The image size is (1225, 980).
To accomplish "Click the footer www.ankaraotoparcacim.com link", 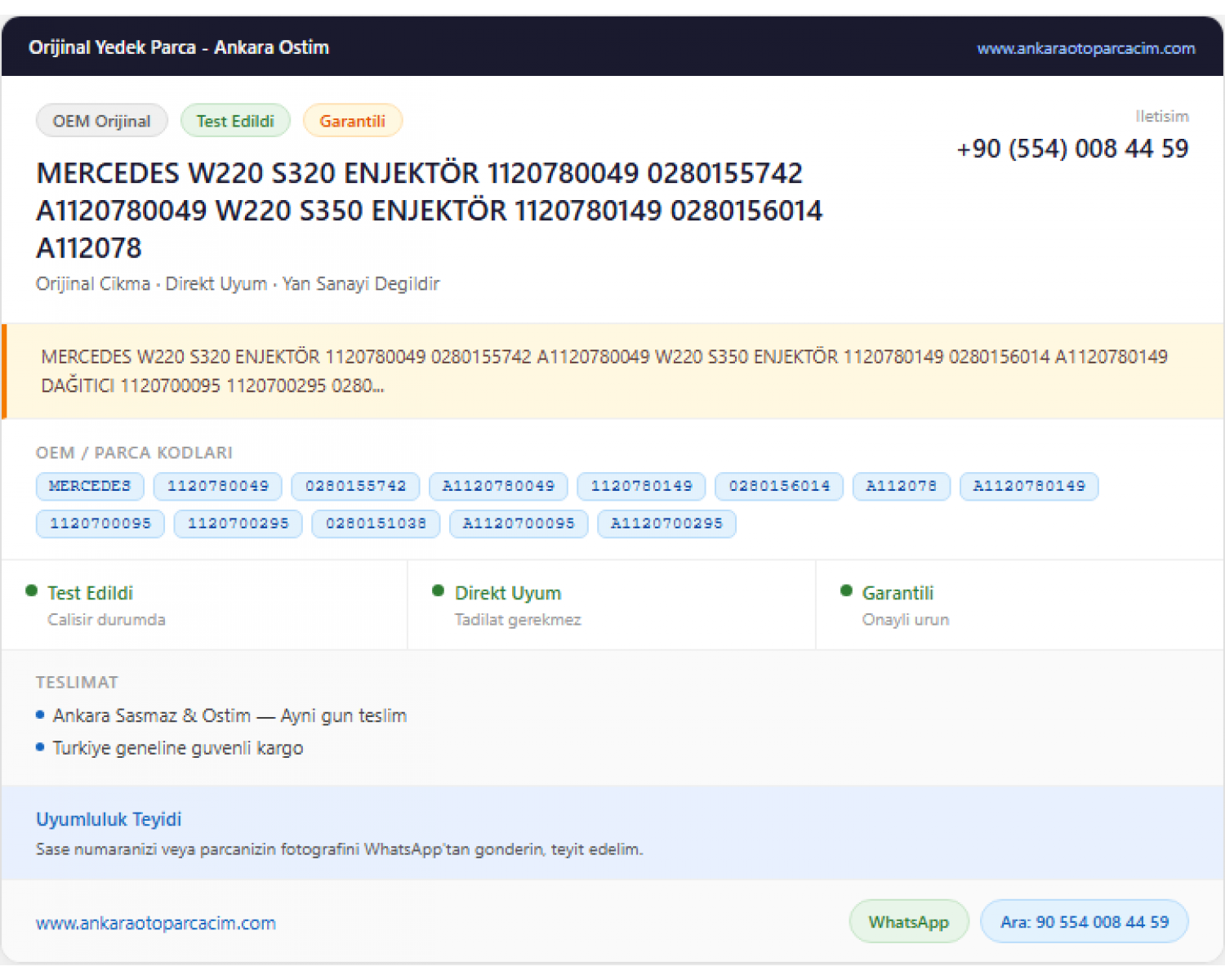I will [x=156, y=923].
